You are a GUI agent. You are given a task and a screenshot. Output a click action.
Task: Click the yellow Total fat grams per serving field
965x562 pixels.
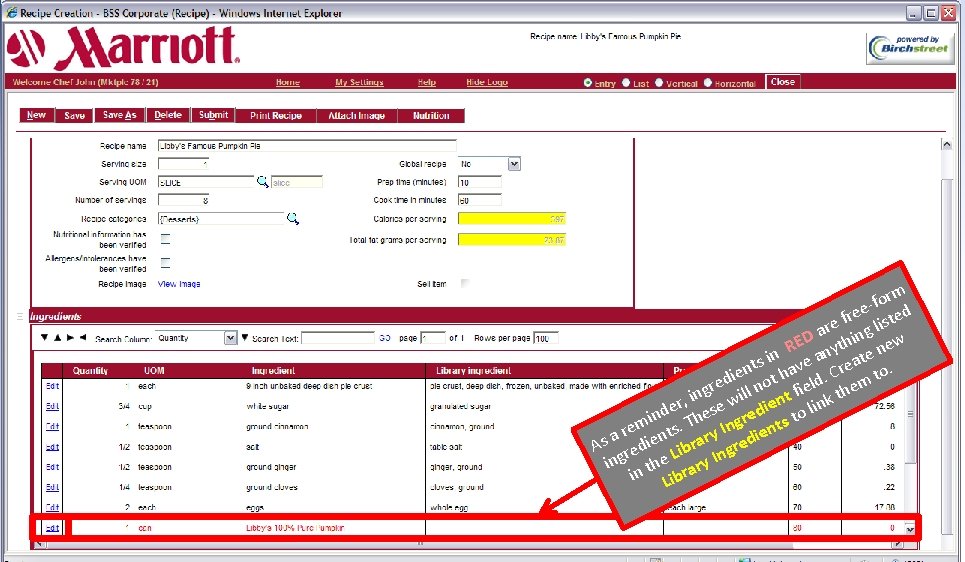[x=511, y=239]
